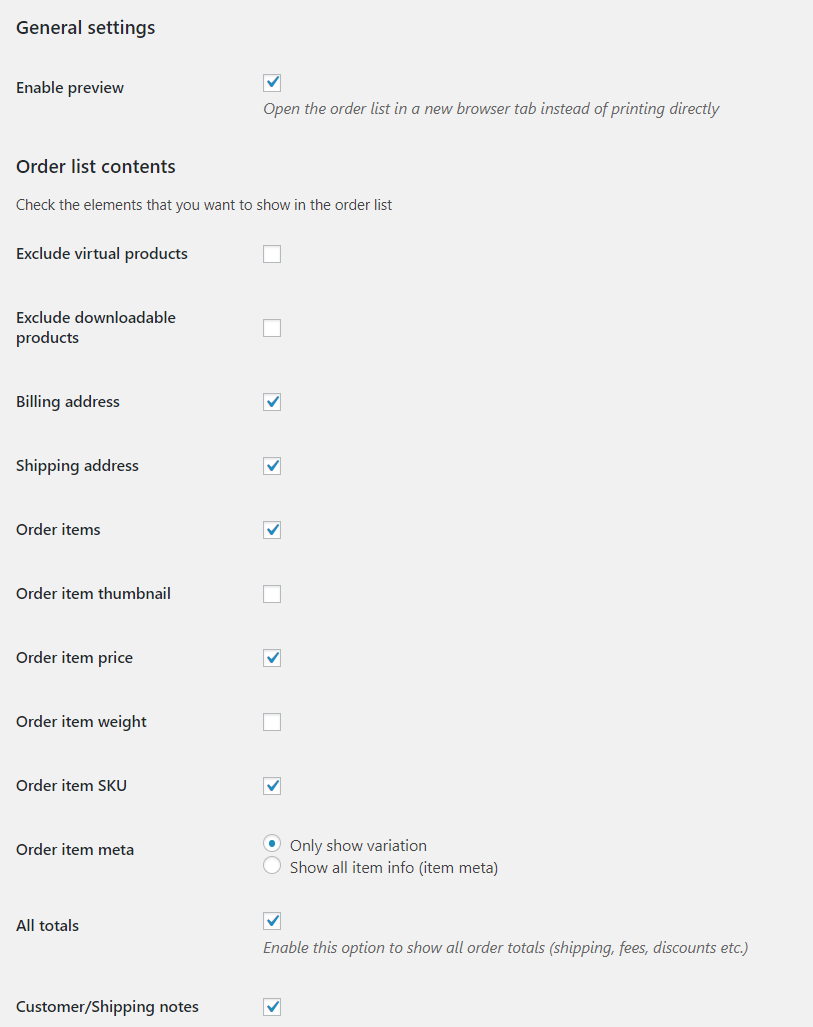Disable the Billing address checkbox
This screenshot has width=813, height=1027.
click(x=272, y=402)
